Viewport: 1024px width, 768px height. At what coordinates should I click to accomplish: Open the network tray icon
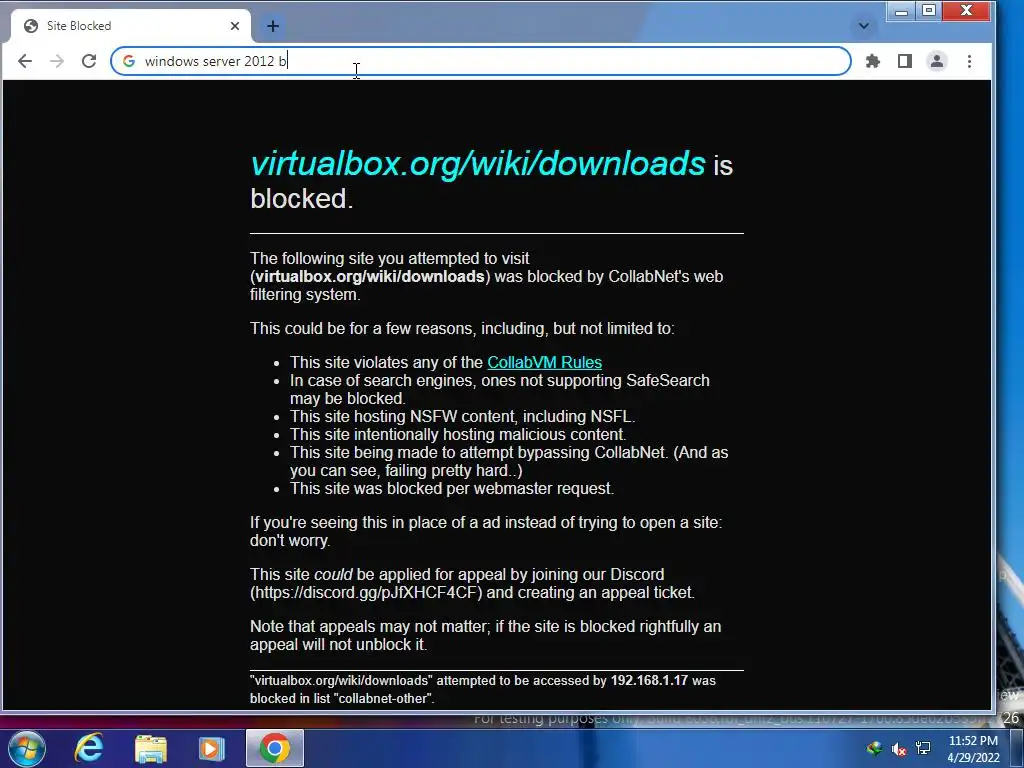click(x=923, y=748)
